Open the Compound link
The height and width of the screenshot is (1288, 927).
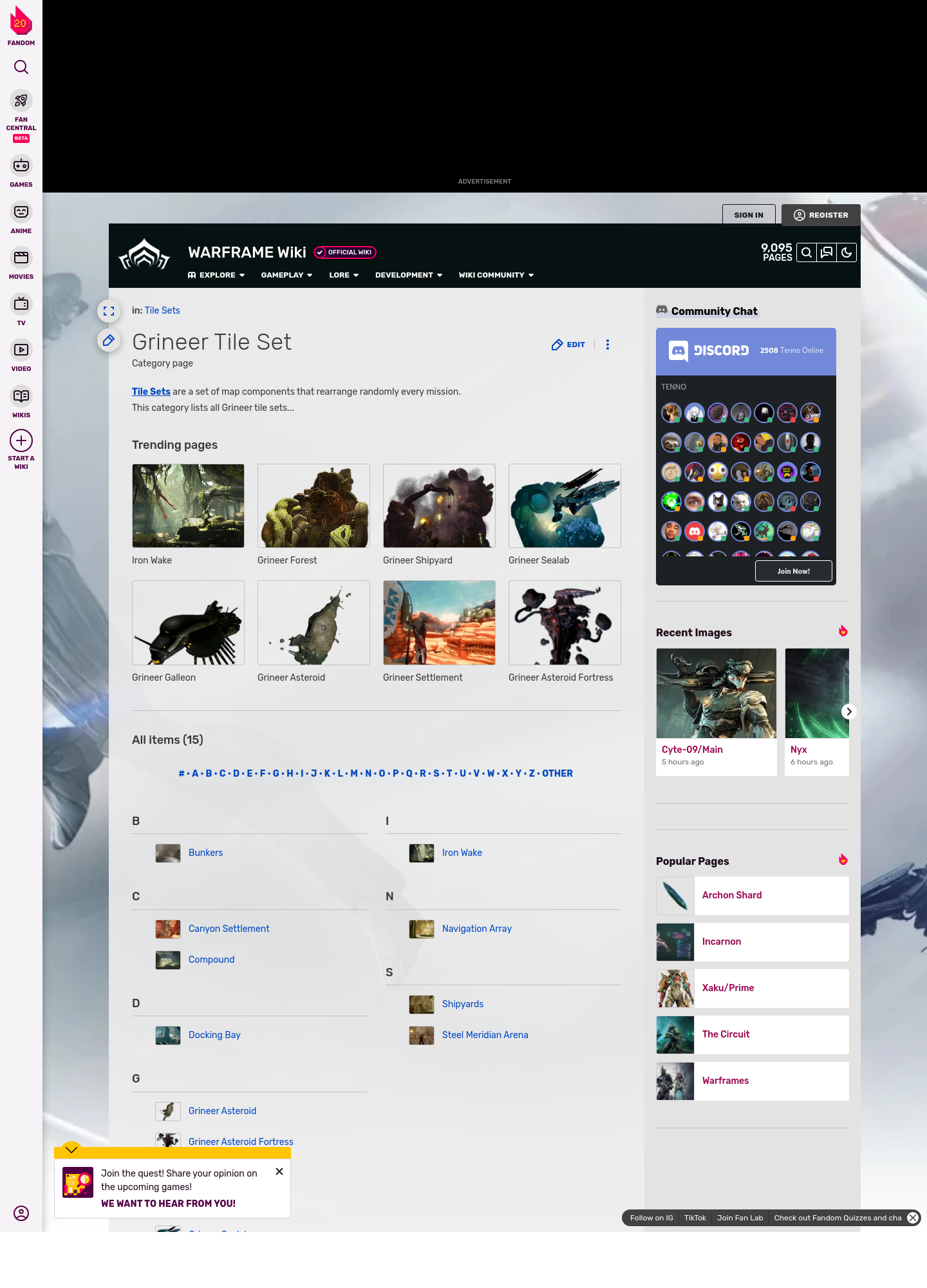pos(211,960)
